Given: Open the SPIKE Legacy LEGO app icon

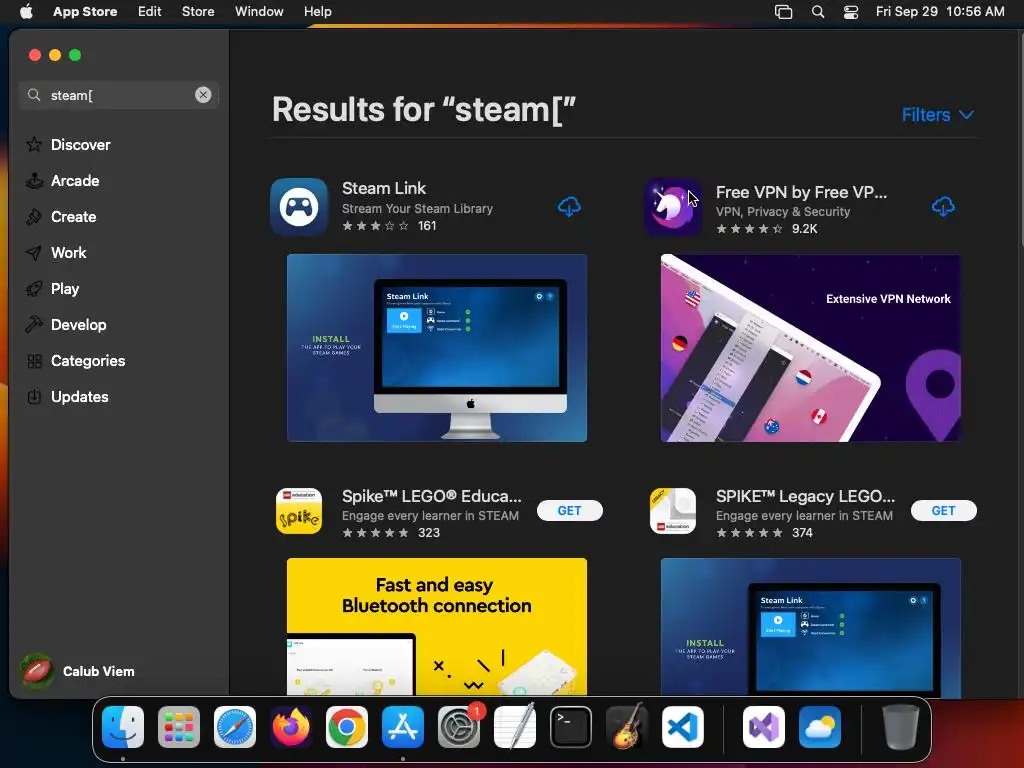Looking at the screenshot, I should tap(673, 511).
